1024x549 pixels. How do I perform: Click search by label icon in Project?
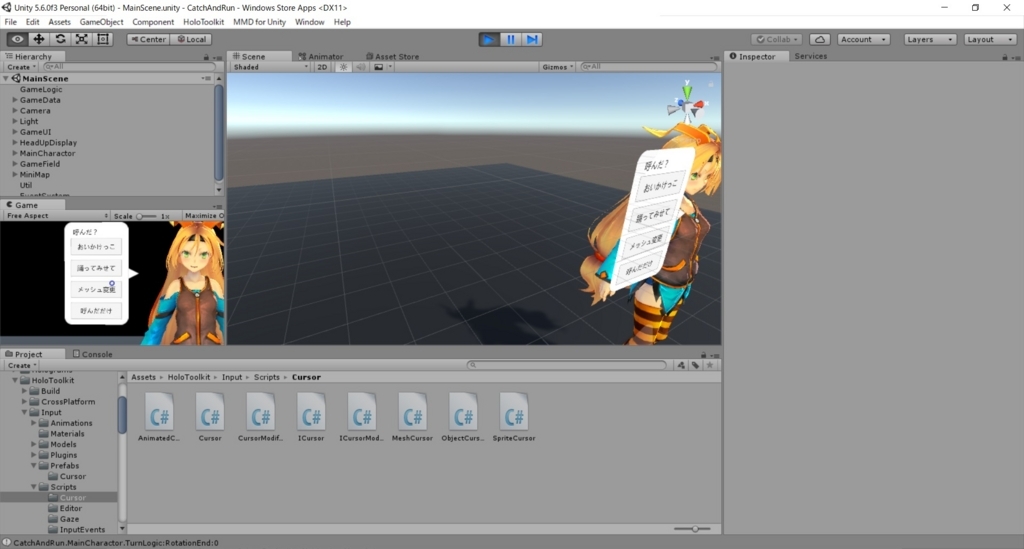click(696, 365)
